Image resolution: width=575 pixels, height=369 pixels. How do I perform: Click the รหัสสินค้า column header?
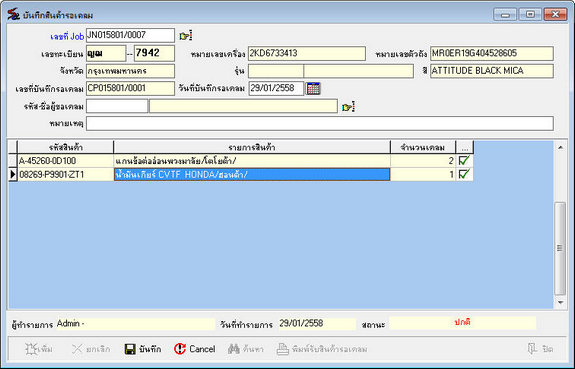[65, 147]
